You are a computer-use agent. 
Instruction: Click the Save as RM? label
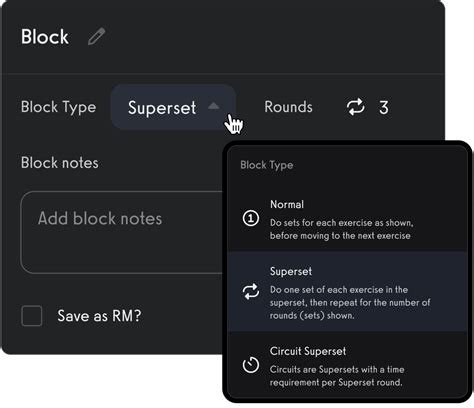99,316
